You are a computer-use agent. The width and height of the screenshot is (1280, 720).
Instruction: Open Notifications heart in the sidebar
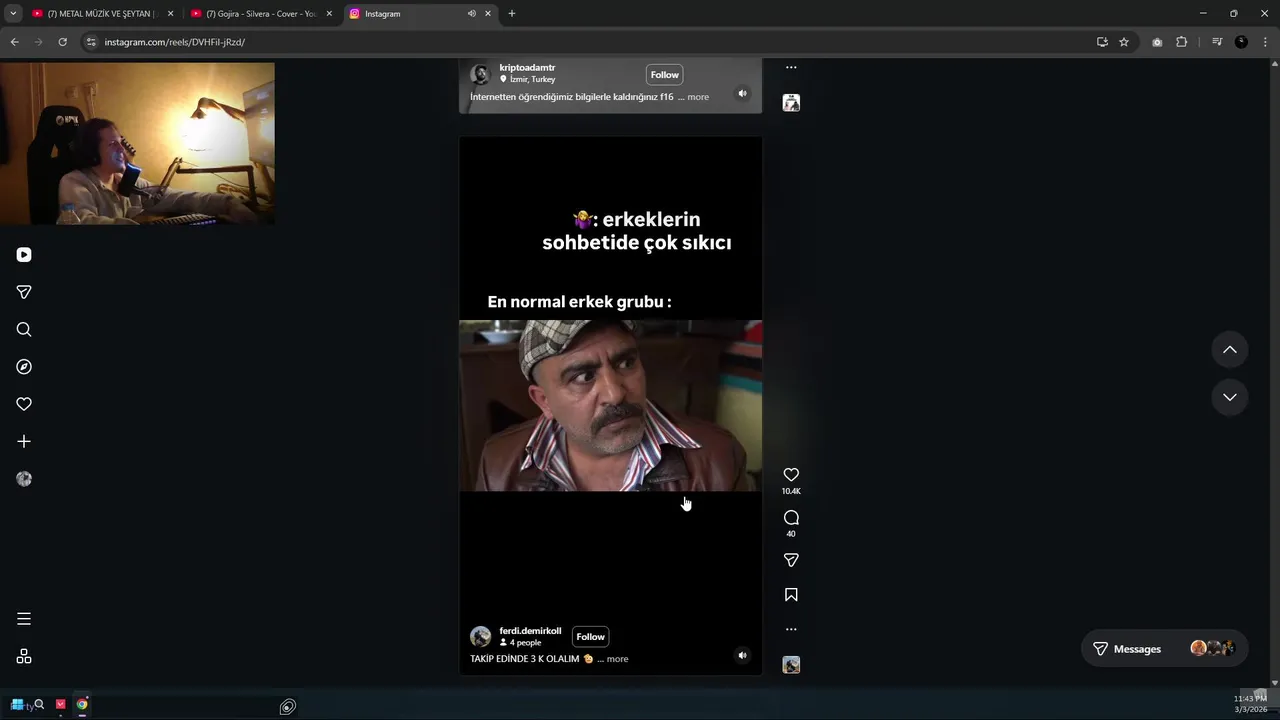tap(24, 404)
